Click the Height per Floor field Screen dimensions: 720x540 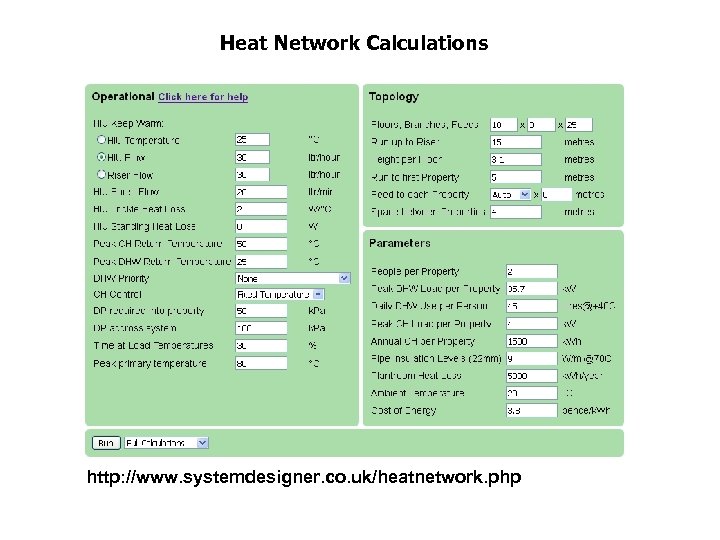click(516, 160)
